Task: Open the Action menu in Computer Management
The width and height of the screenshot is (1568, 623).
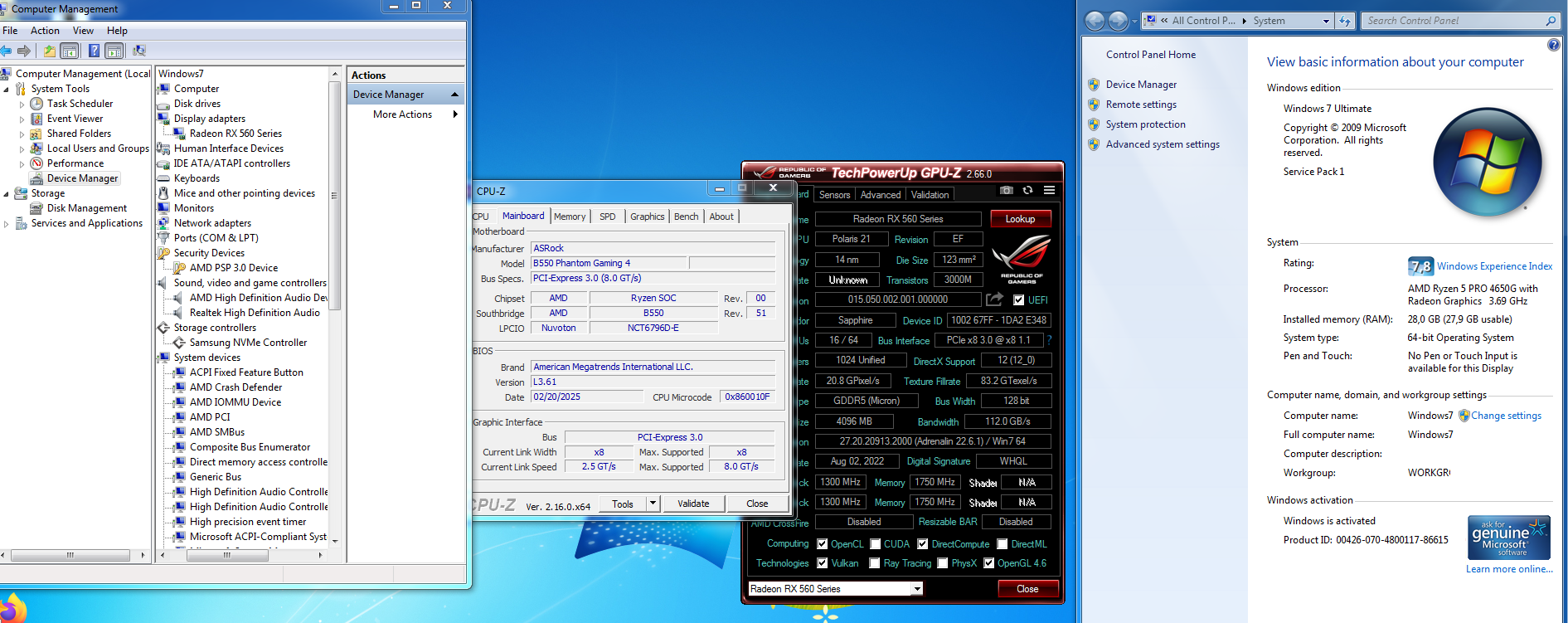Action: (x=45, y=31)
